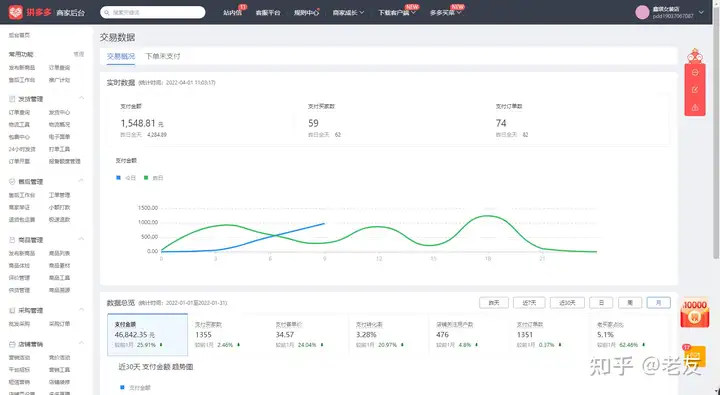
Task: Collapse the 采购管理 sidebar section
Action: point(81,310)
